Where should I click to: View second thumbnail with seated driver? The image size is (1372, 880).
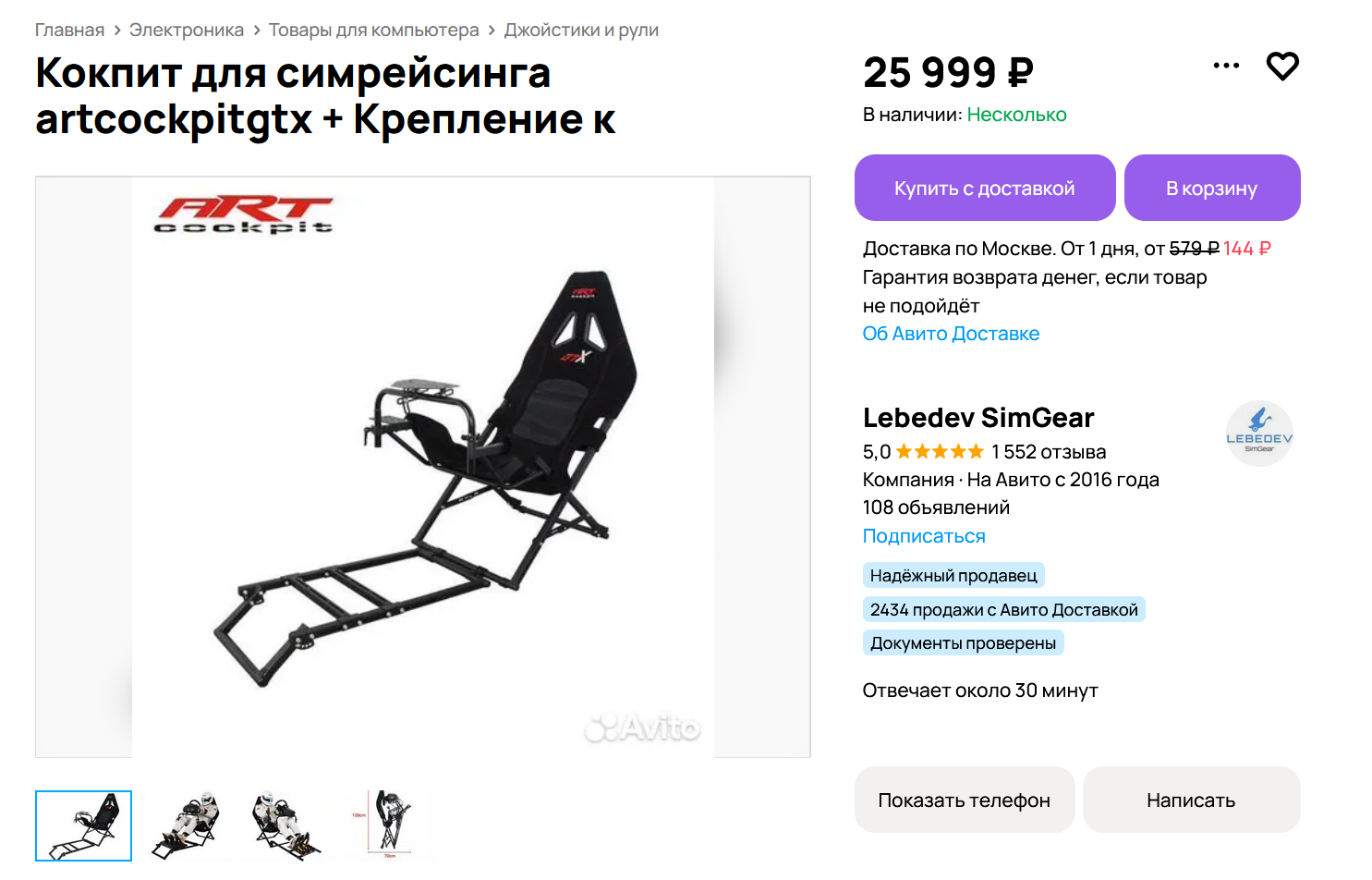click(x=184, y=825)
